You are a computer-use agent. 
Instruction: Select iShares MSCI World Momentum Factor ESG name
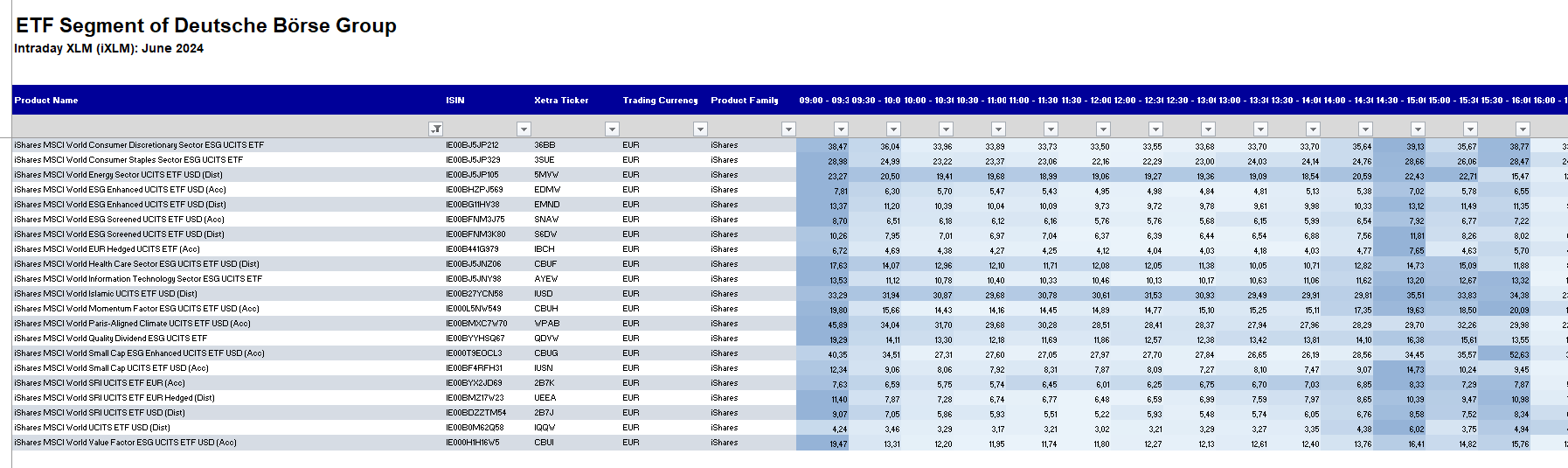click(136, 309)
